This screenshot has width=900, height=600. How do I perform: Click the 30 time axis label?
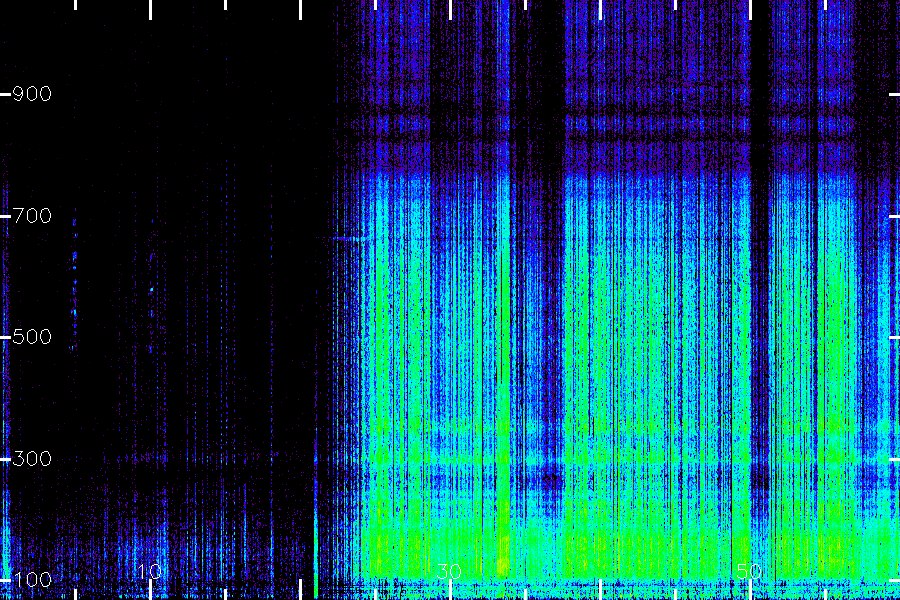[449, 571]
